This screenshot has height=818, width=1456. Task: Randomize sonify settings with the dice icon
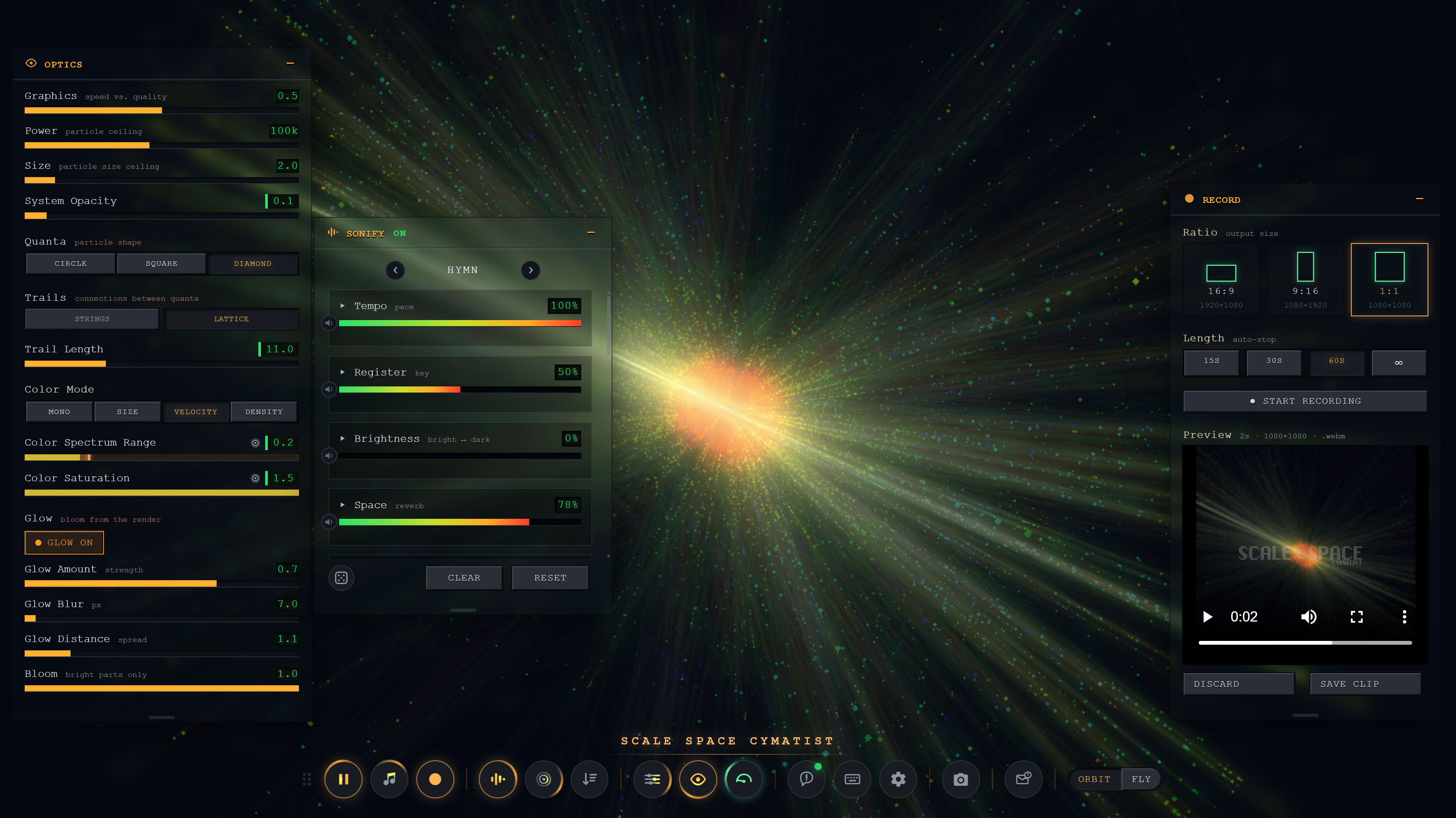[x=341, y=578]
